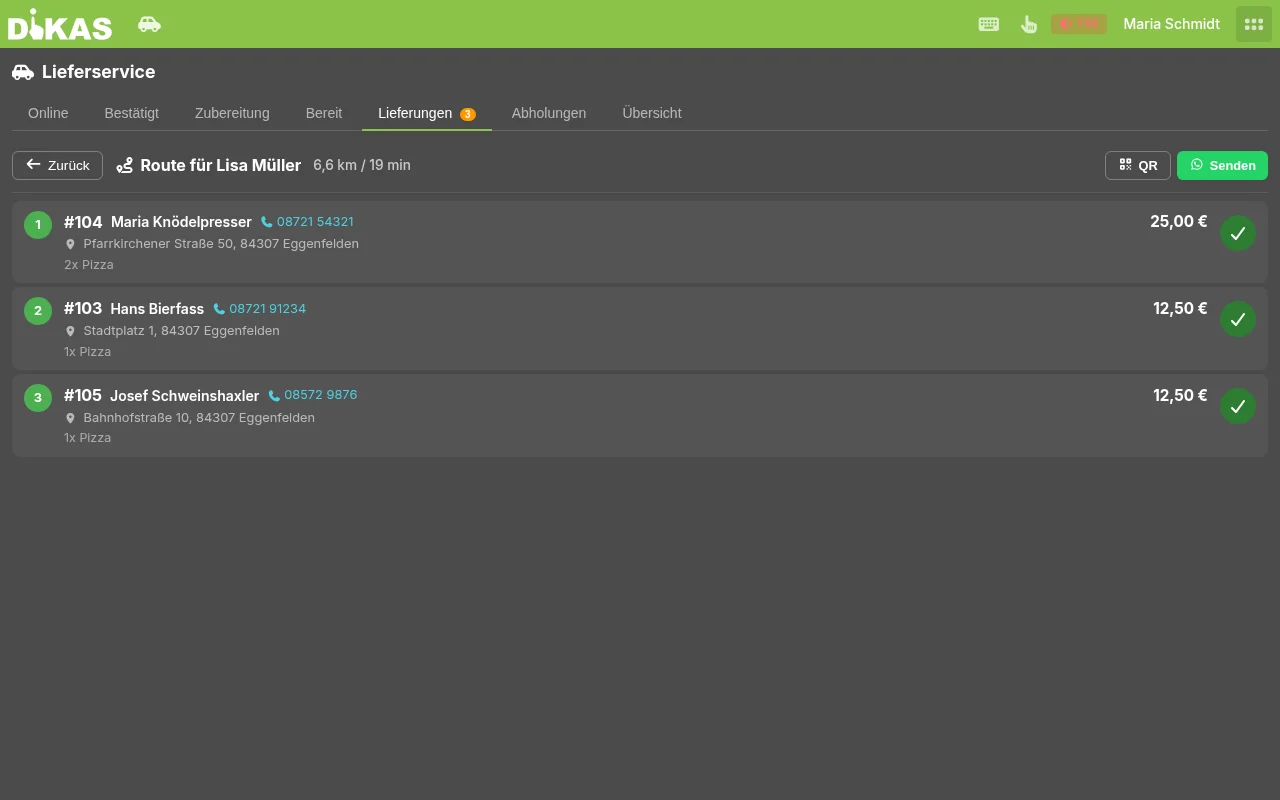Click the Route für Lisa Müller title
The image size is (1280, 800).
coord(221,165)
